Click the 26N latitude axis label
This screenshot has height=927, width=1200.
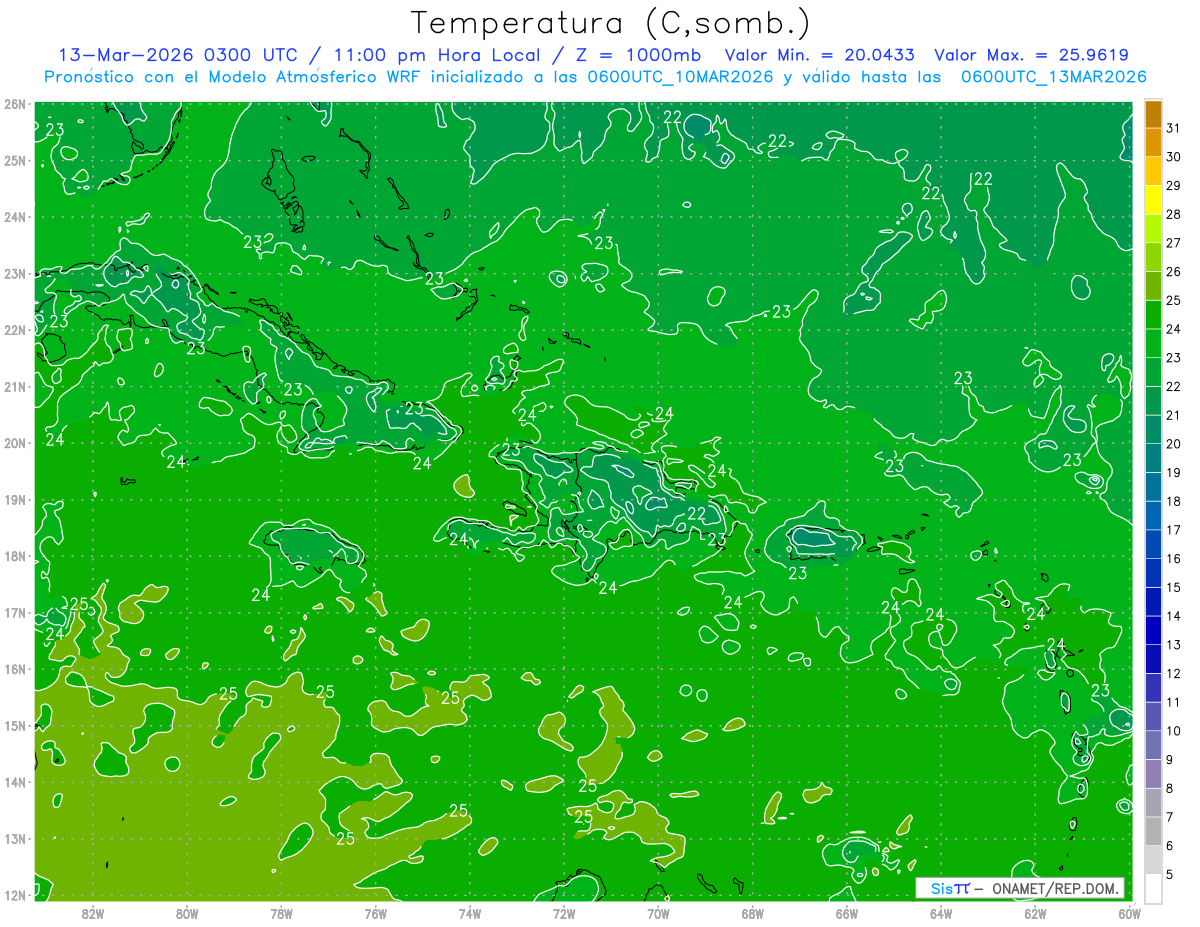pyautogui.click(x=14, y=104)
